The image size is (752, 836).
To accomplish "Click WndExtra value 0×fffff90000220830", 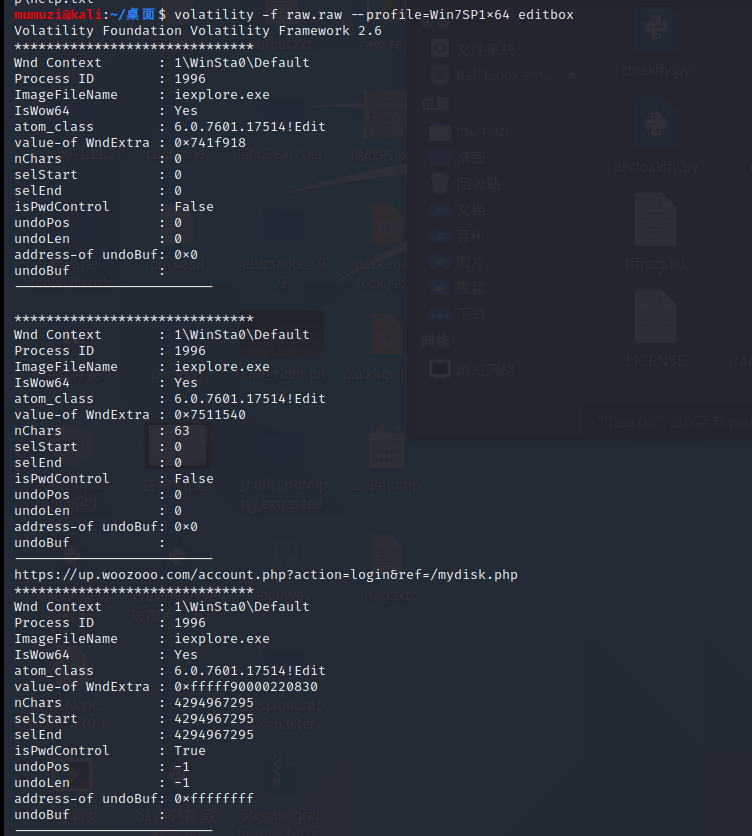I will (246, 687).
